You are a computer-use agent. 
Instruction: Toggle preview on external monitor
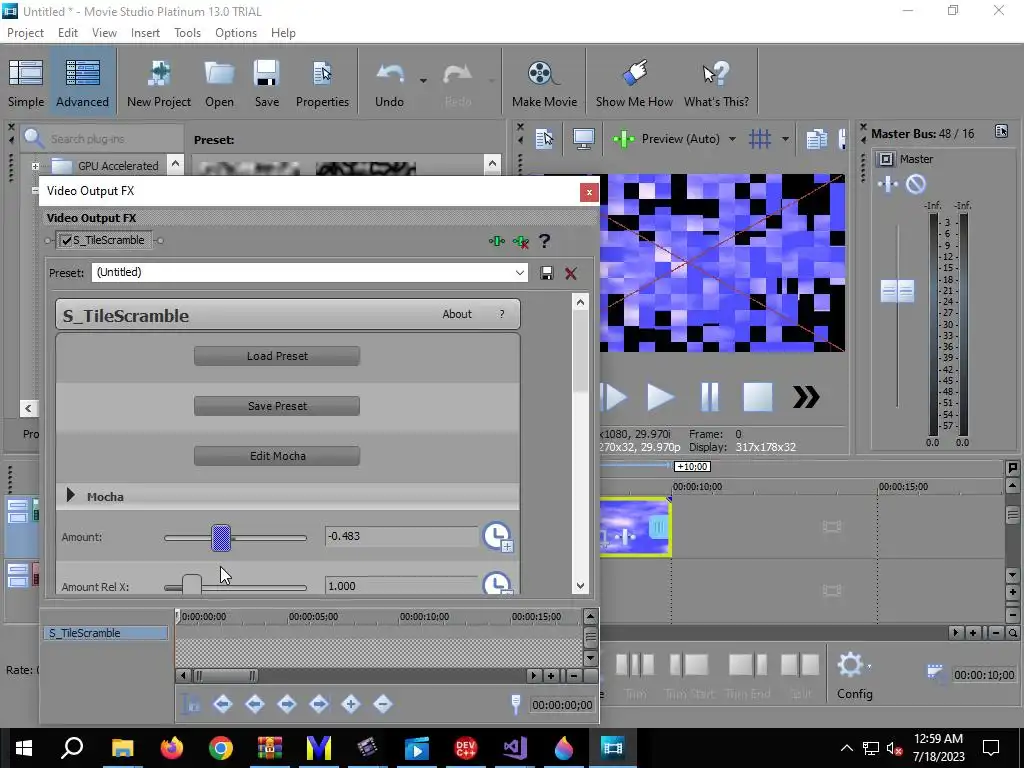(x=583, y=138)
